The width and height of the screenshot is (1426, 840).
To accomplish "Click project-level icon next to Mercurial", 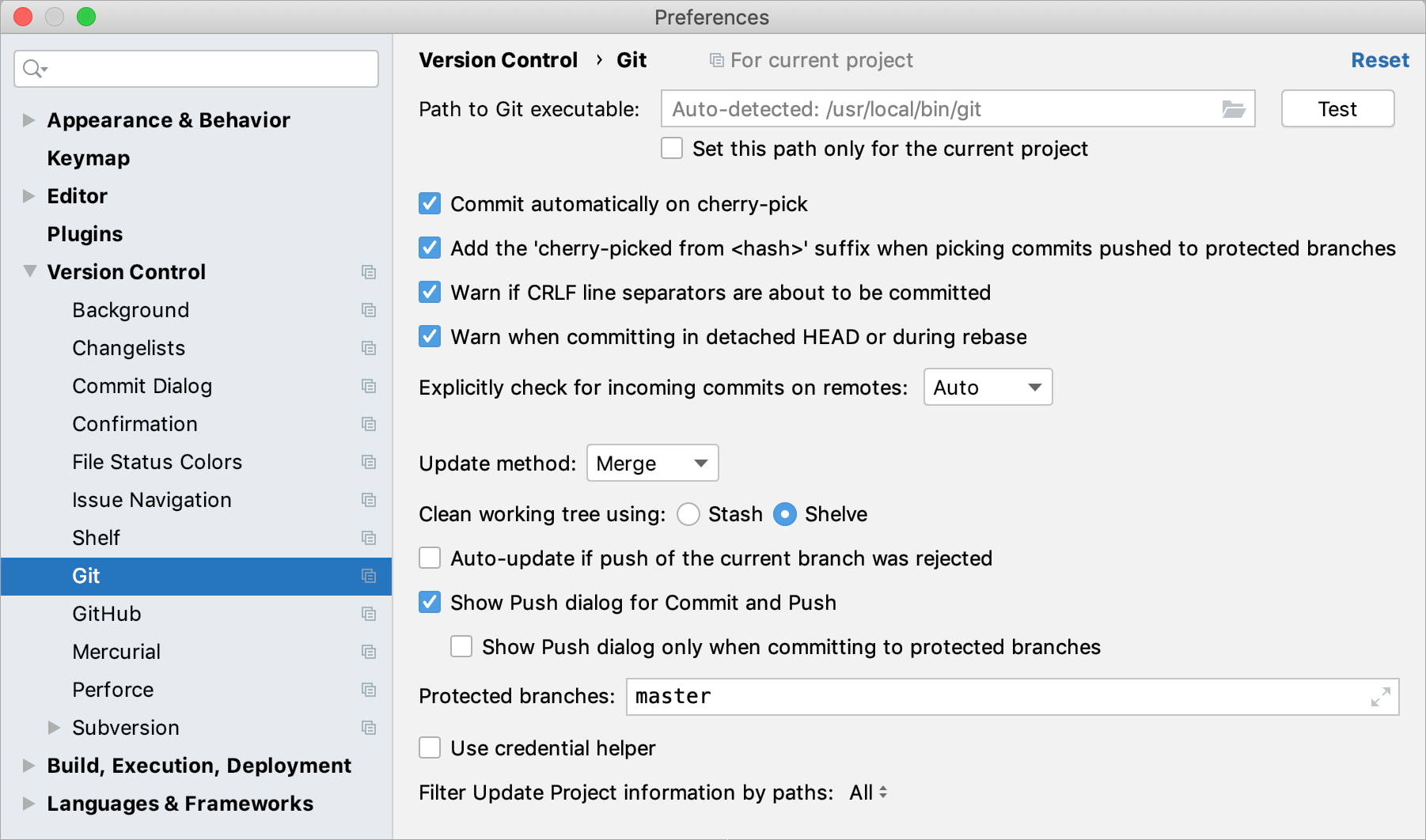I will [x=369, y=652].
